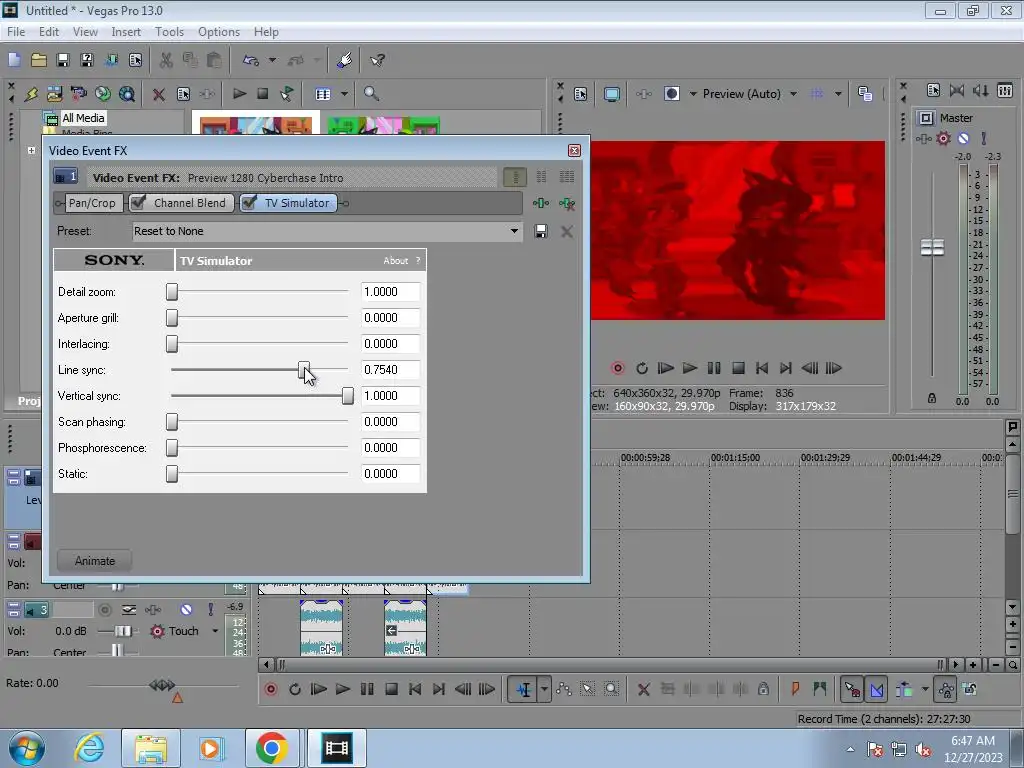Click the Animate button
1024x768 pixels.
click(95, 561)
